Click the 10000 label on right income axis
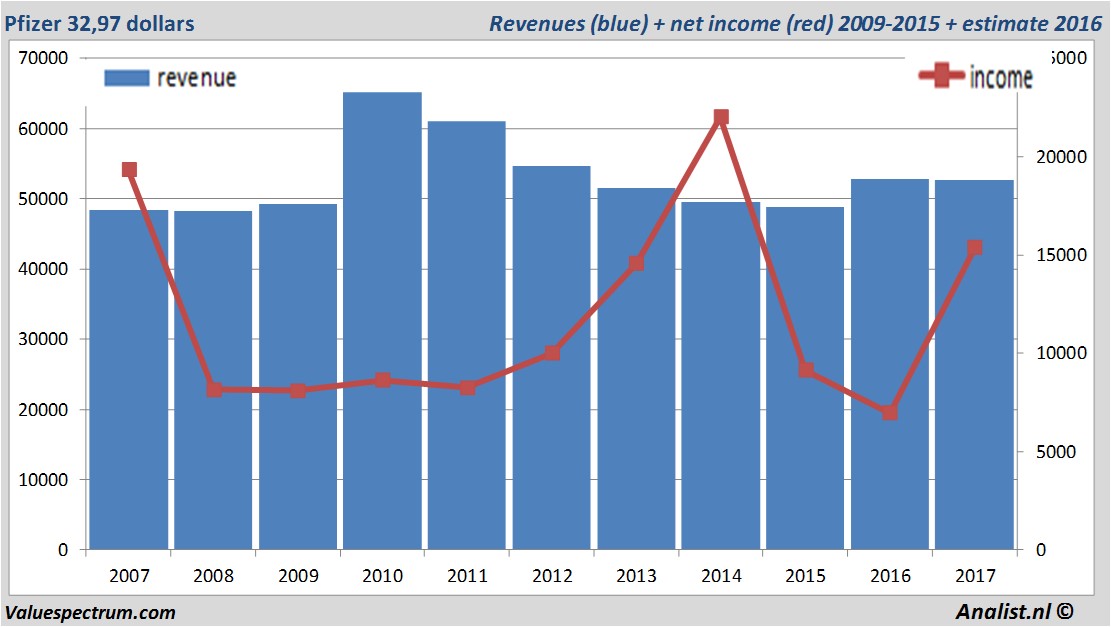The height and width of the screenshot is (627, 1111). [x=1061, y=353]
